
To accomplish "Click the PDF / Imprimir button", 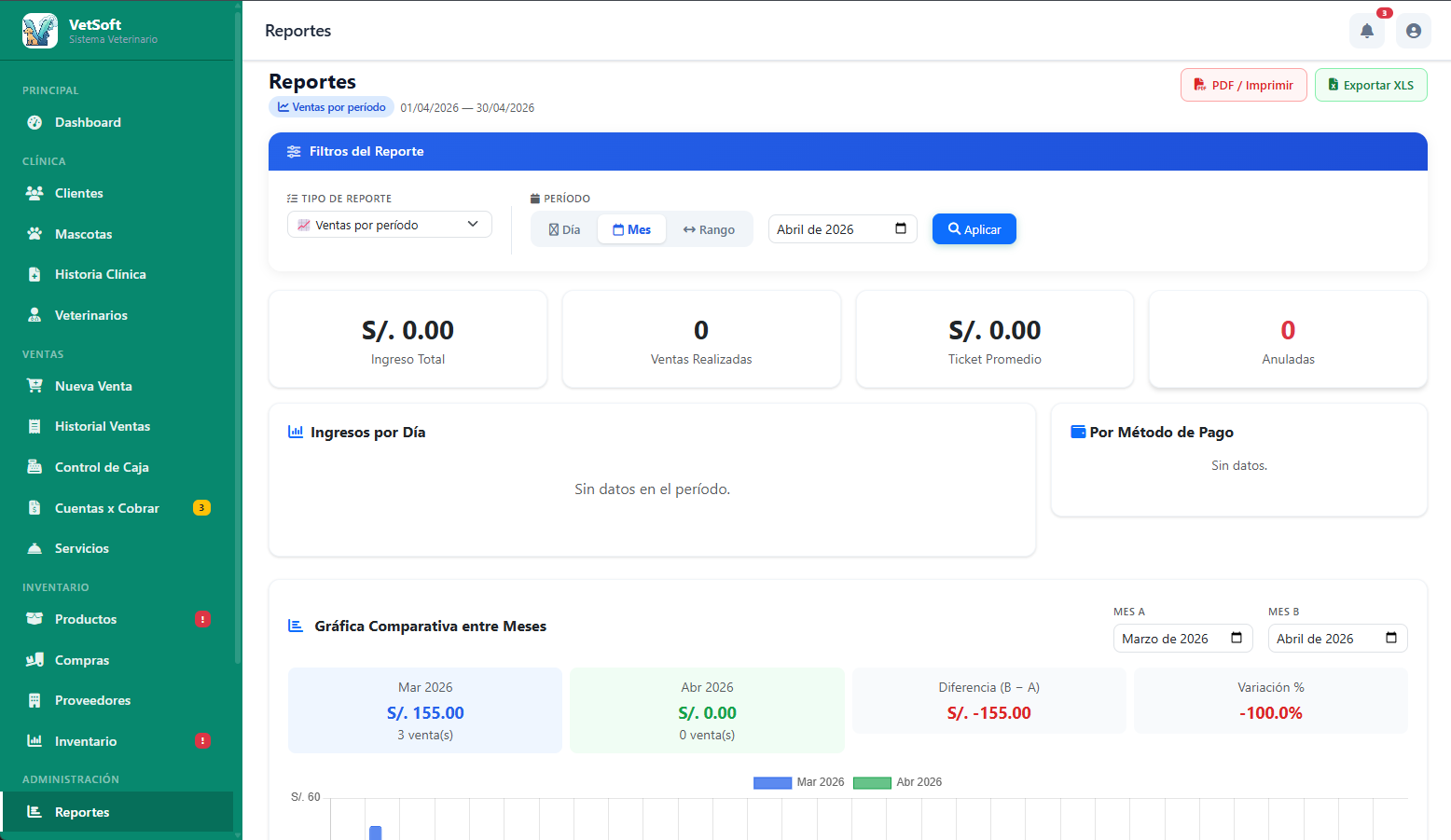I will (1244, 85).
